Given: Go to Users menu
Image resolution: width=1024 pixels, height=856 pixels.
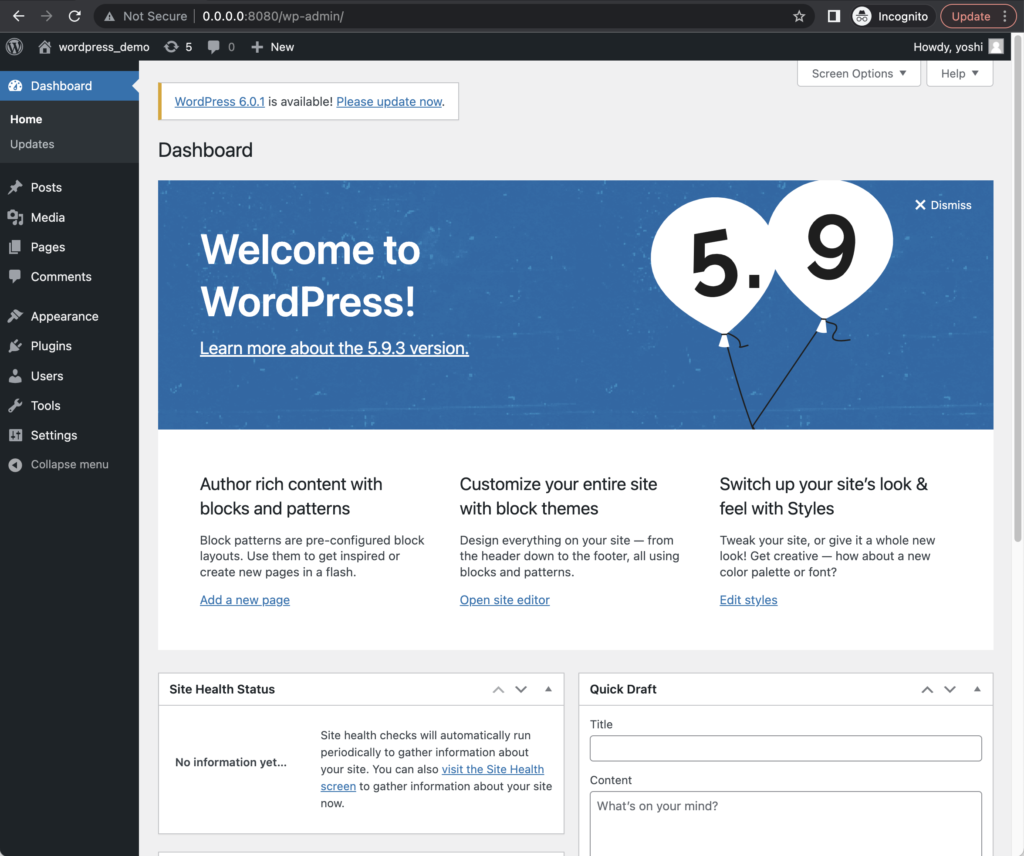Looking at the screenshot, I should (x=47, y=376).
